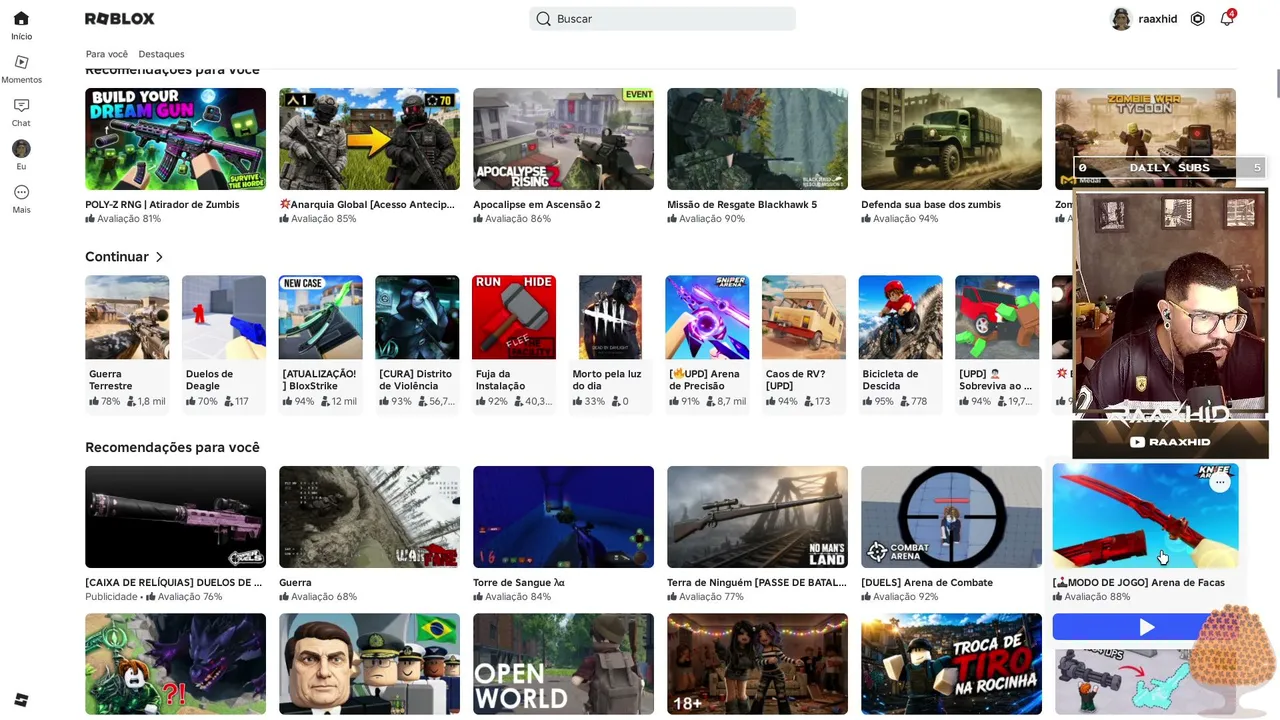Viewport: 1280px width, 720px height.
Task: Go to Início in the sidebar
Action: 21,25
